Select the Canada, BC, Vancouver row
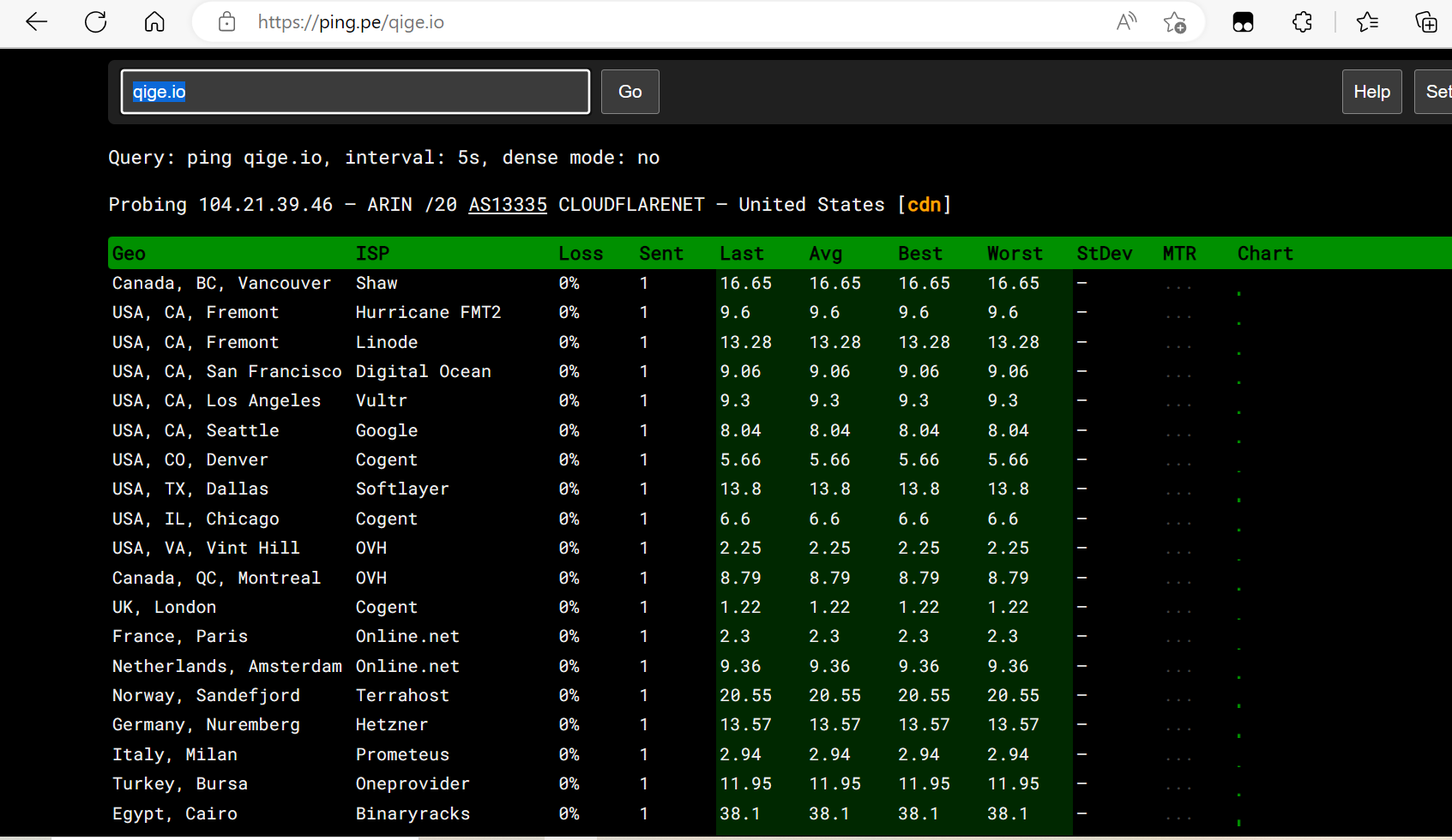The height and width of the screenshot is (840, 1452). click(x=780, y=284)
